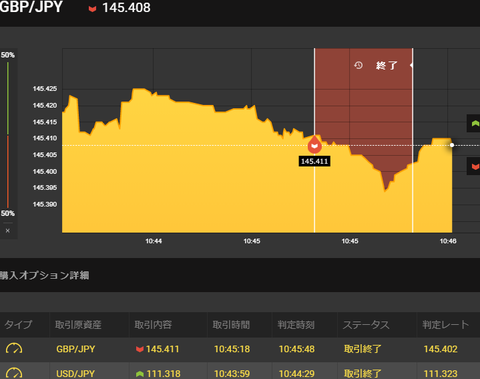Click 取引終了 status in USD/JPY row
The width and height of the screenshot is (480, 379).
362,374
